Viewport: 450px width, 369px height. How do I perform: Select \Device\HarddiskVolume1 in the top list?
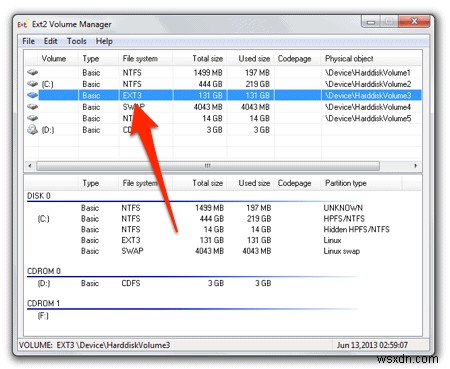tap(368, 72)
